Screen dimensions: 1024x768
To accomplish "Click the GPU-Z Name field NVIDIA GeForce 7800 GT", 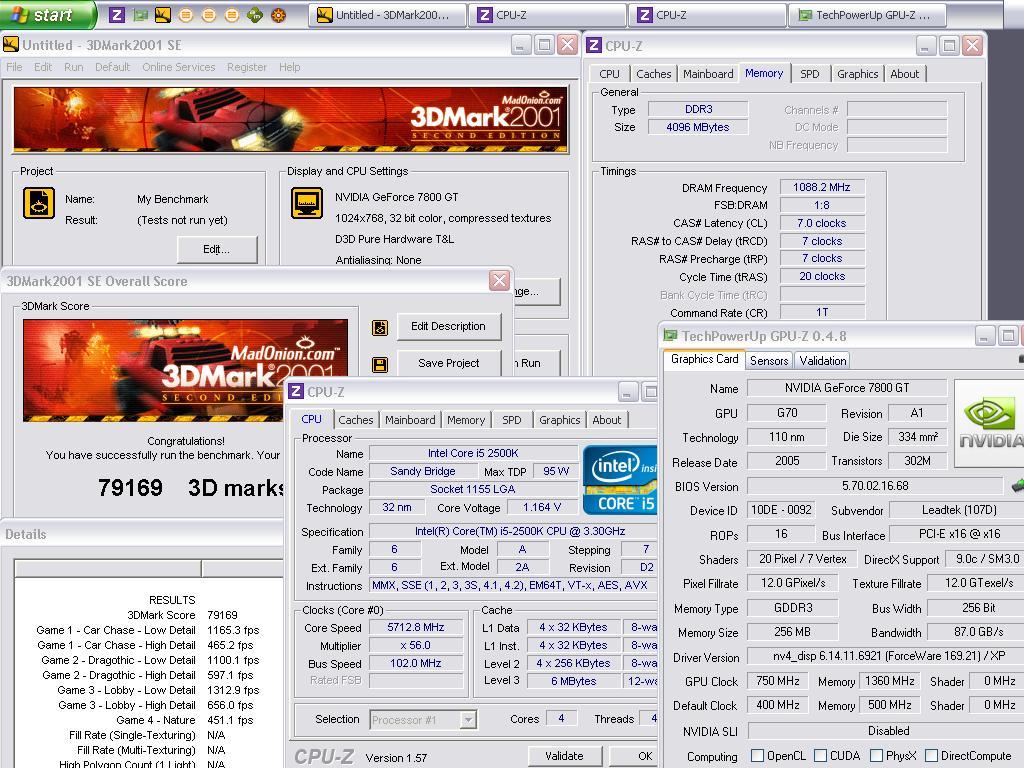I will point(846,388).
